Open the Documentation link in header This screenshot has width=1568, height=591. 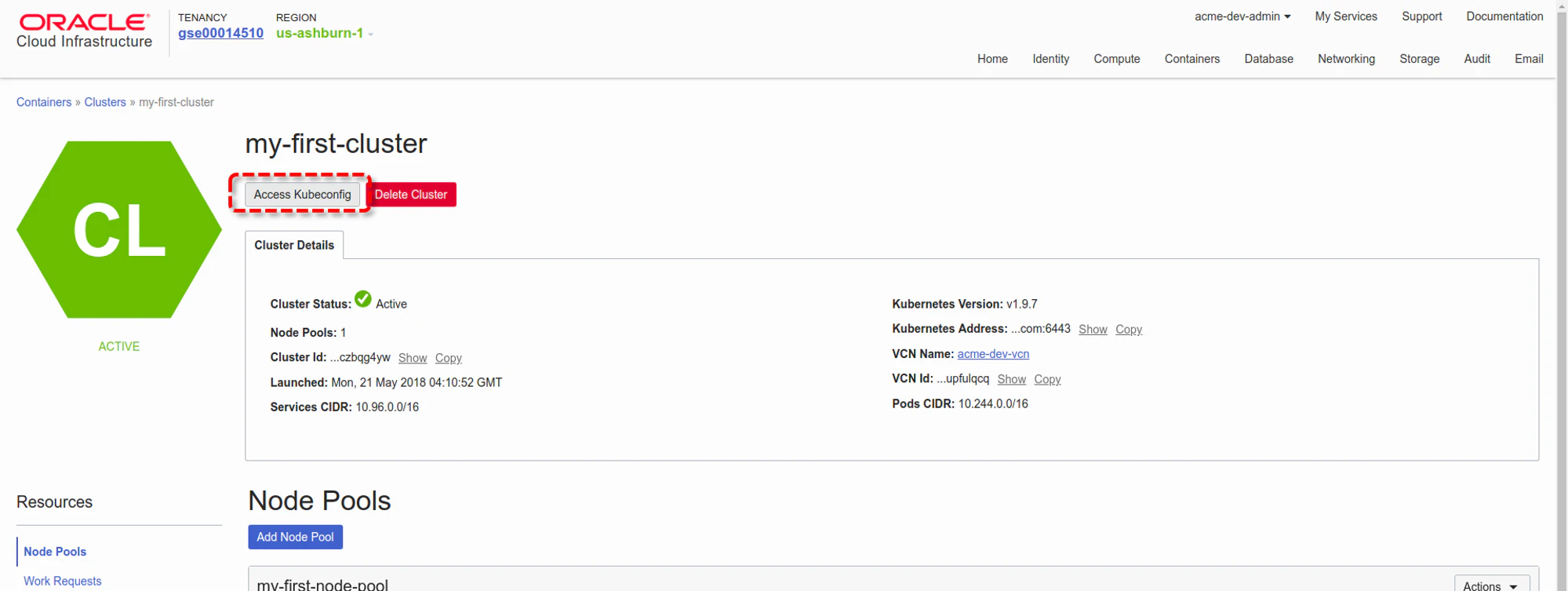(x=1504, y=16)
